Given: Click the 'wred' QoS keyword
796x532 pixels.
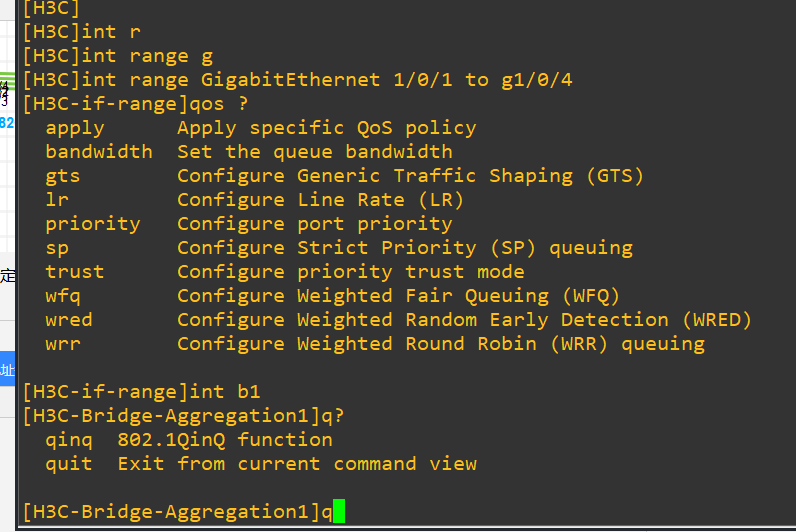Looking at the screenshot, I should (x=68, y=320).
